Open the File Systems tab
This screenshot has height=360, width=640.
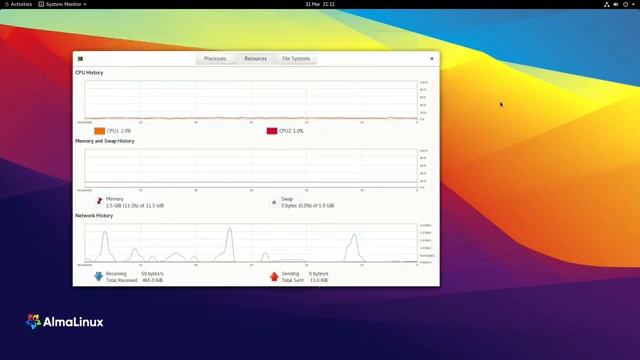point(296,59)
